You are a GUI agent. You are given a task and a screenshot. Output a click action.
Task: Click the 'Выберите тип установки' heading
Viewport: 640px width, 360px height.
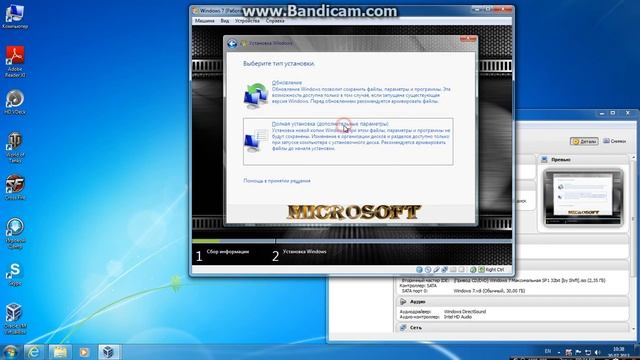click(x=279, y=64)
